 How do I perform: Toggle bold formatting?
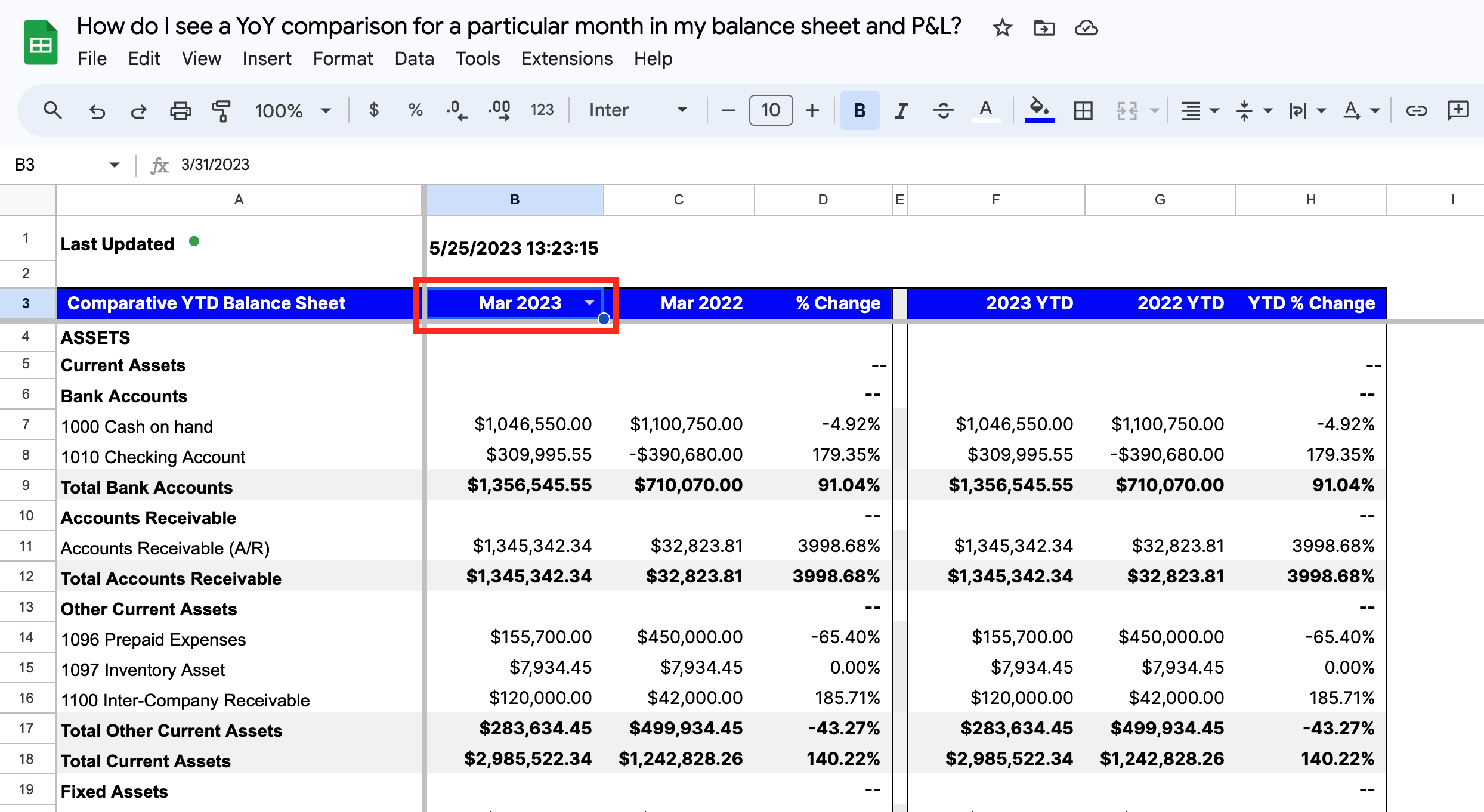tap(860, 110)
